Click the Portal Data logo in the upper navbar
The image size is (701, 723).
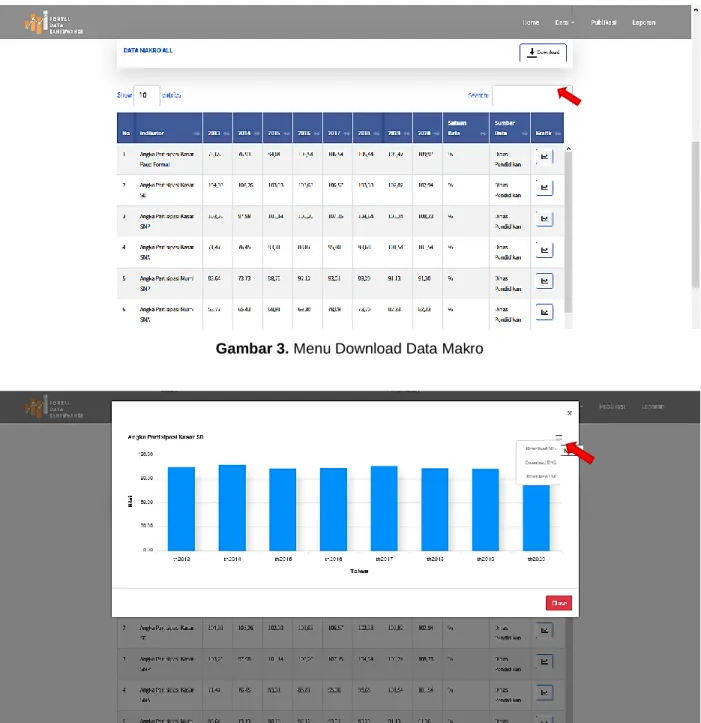click(53, 23)
